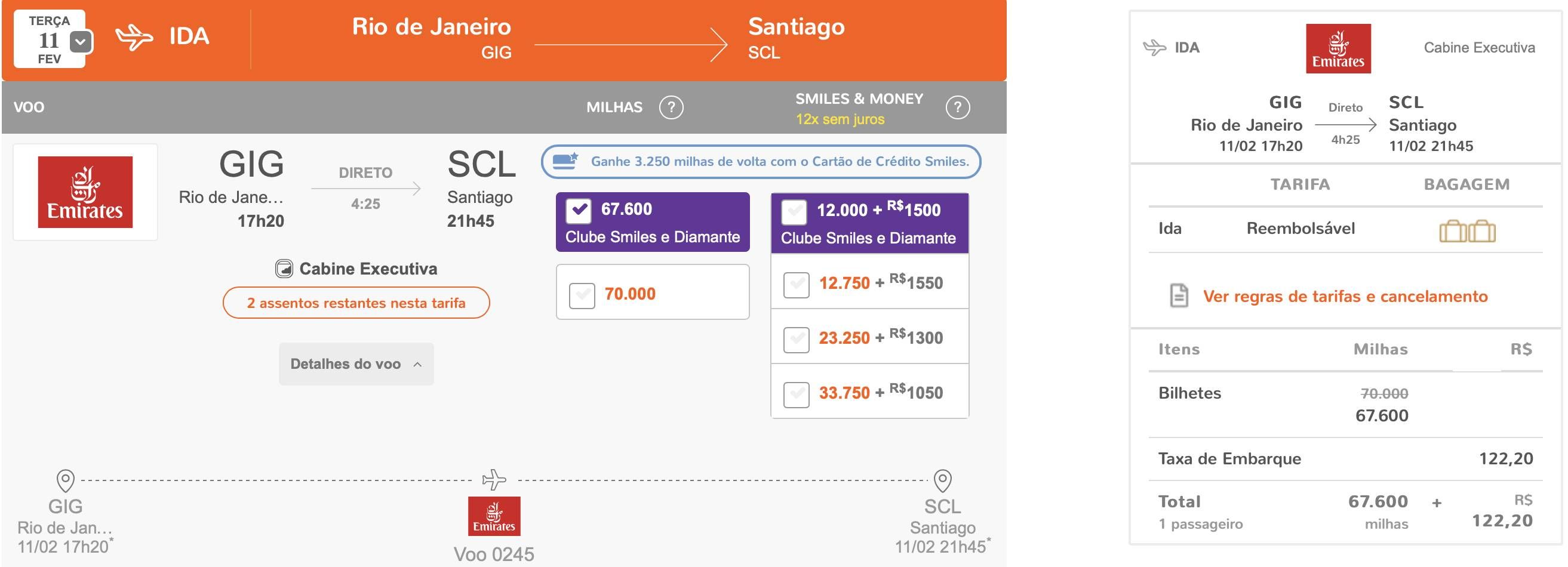The image size is (1568, 567).
Task: Click the SCL arrival location pin
Action: click(x=942, y=480)
